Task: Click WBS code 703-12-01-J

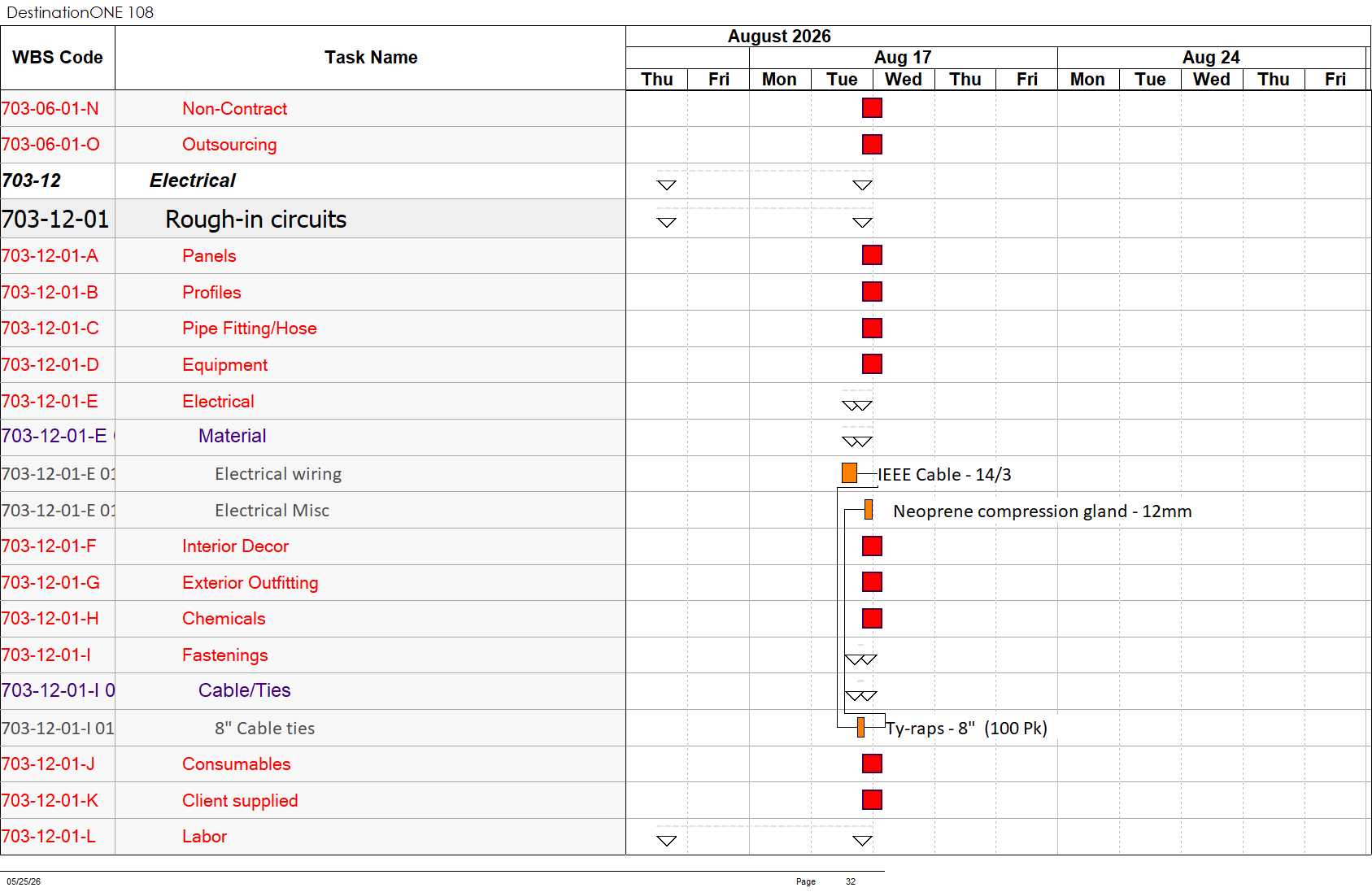Action: pos(49,764)
